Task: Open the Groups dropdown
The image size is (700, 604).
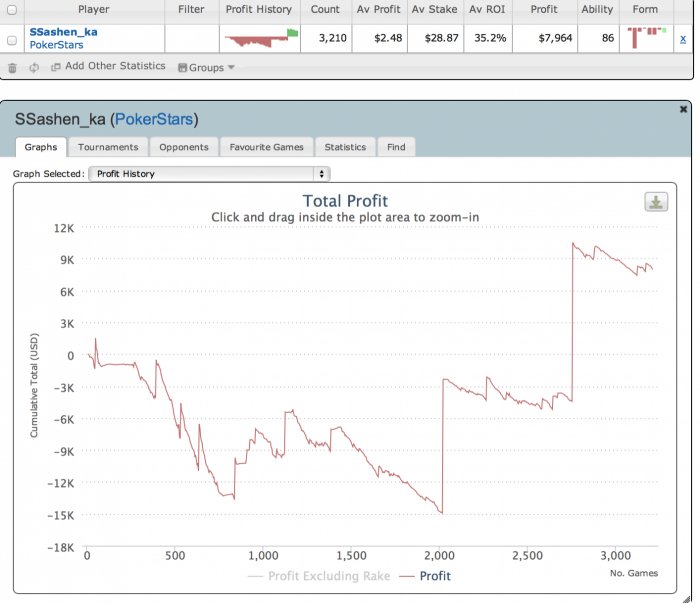Action: point(206,67)
